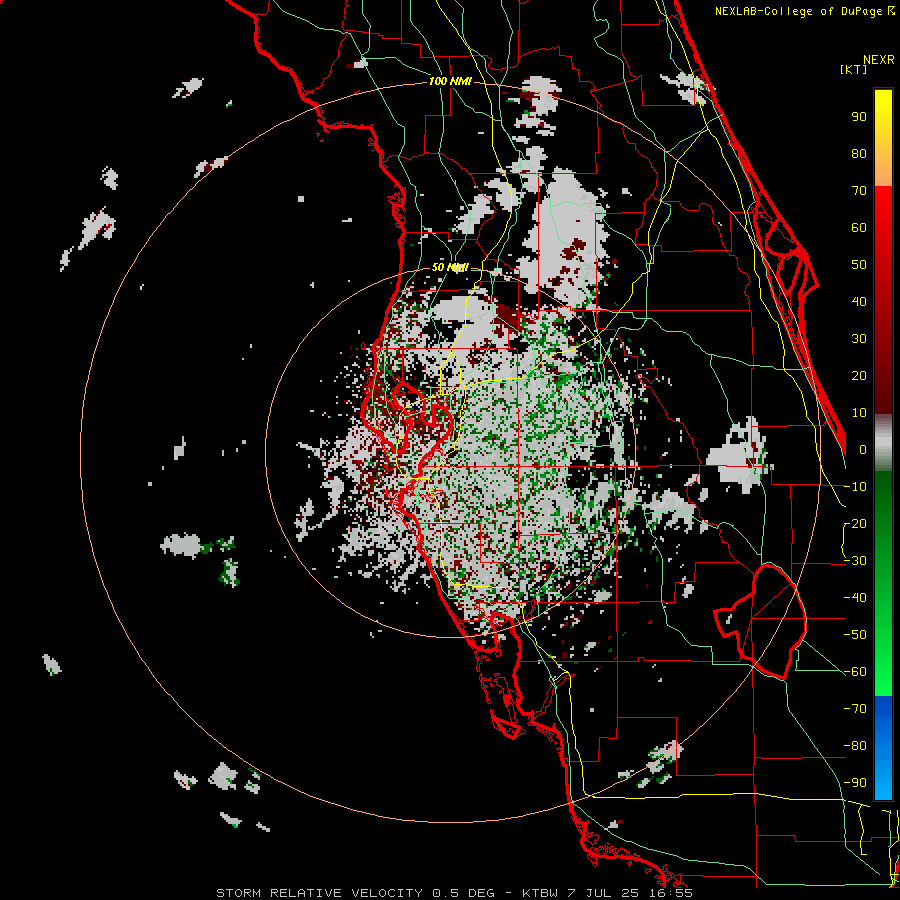Click the -40 value on velocity scale
Image resolution: width=900 pixels, height=900 pixels.
[x=855, y=598]
